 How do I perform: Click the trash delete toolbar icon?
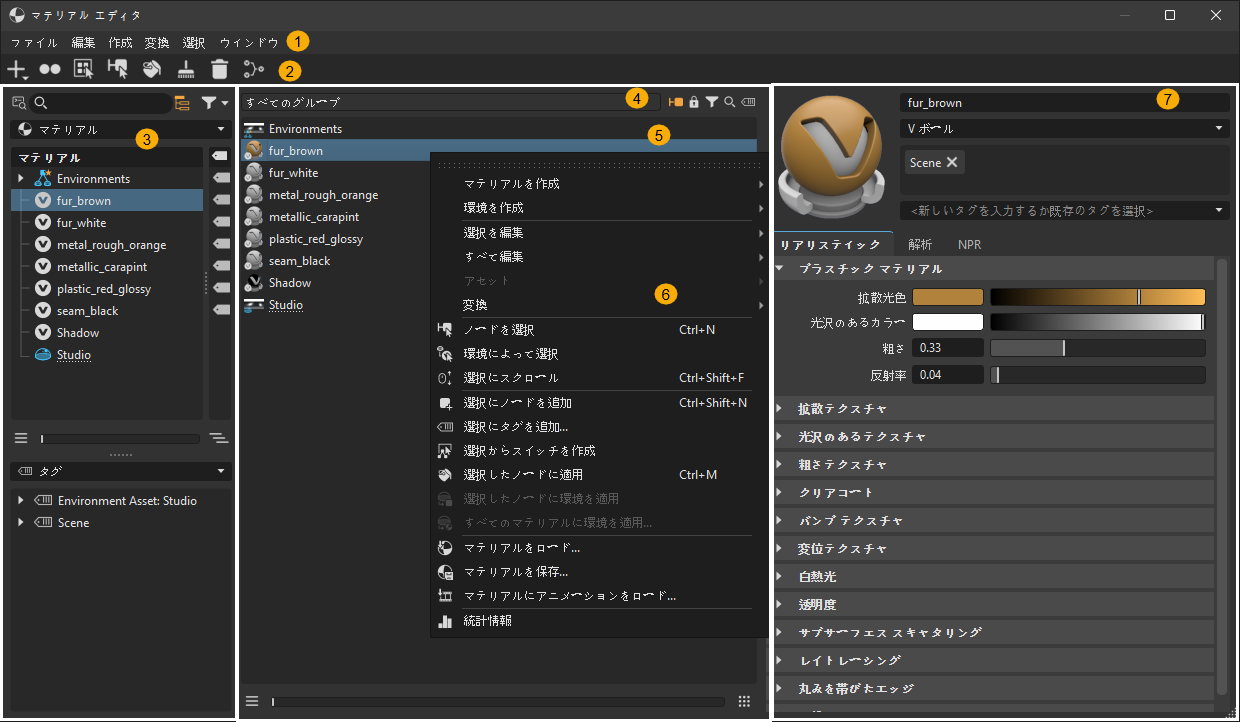coord(219,70)
